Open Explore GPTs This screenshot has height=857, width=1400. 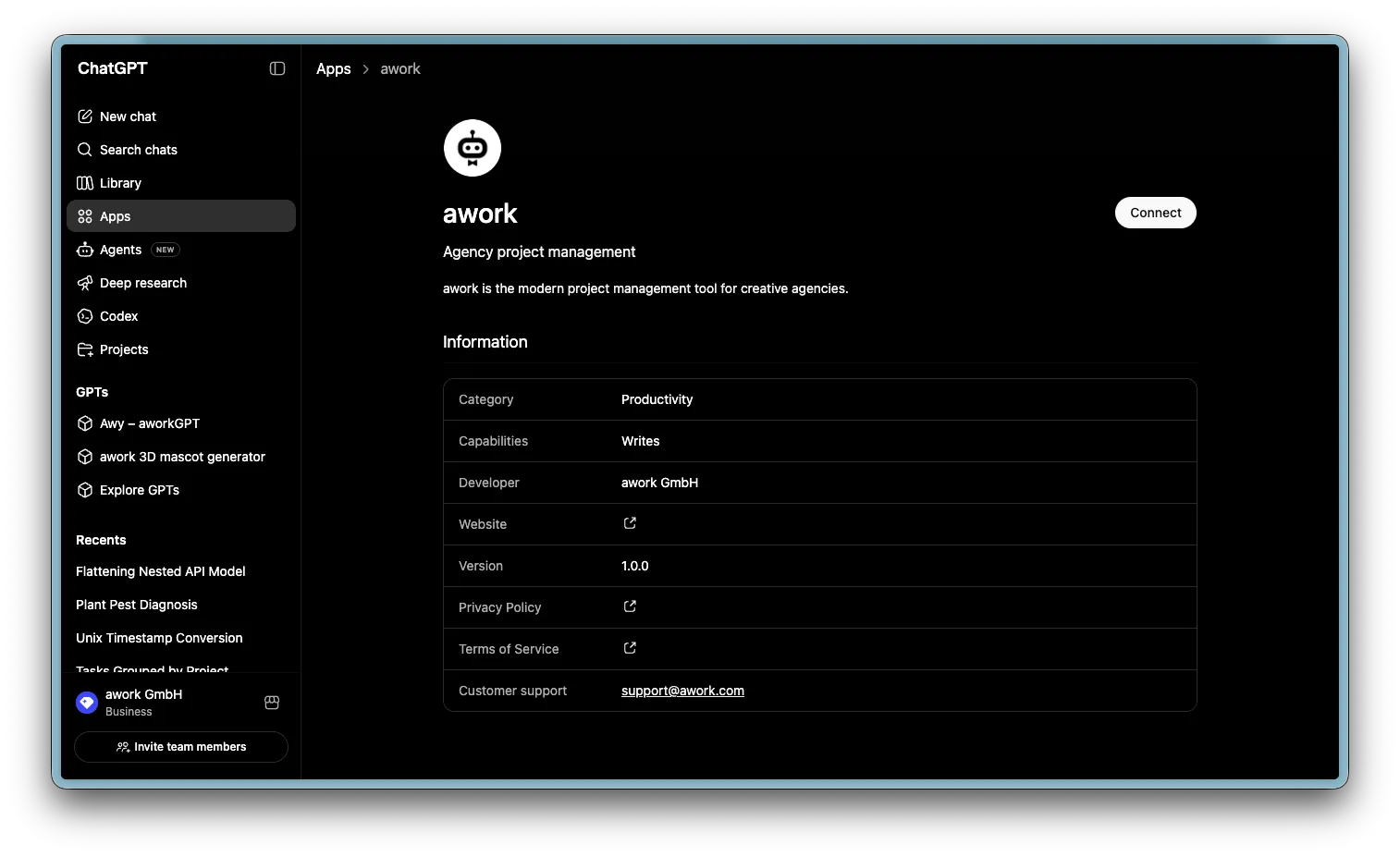coord(181,490)
